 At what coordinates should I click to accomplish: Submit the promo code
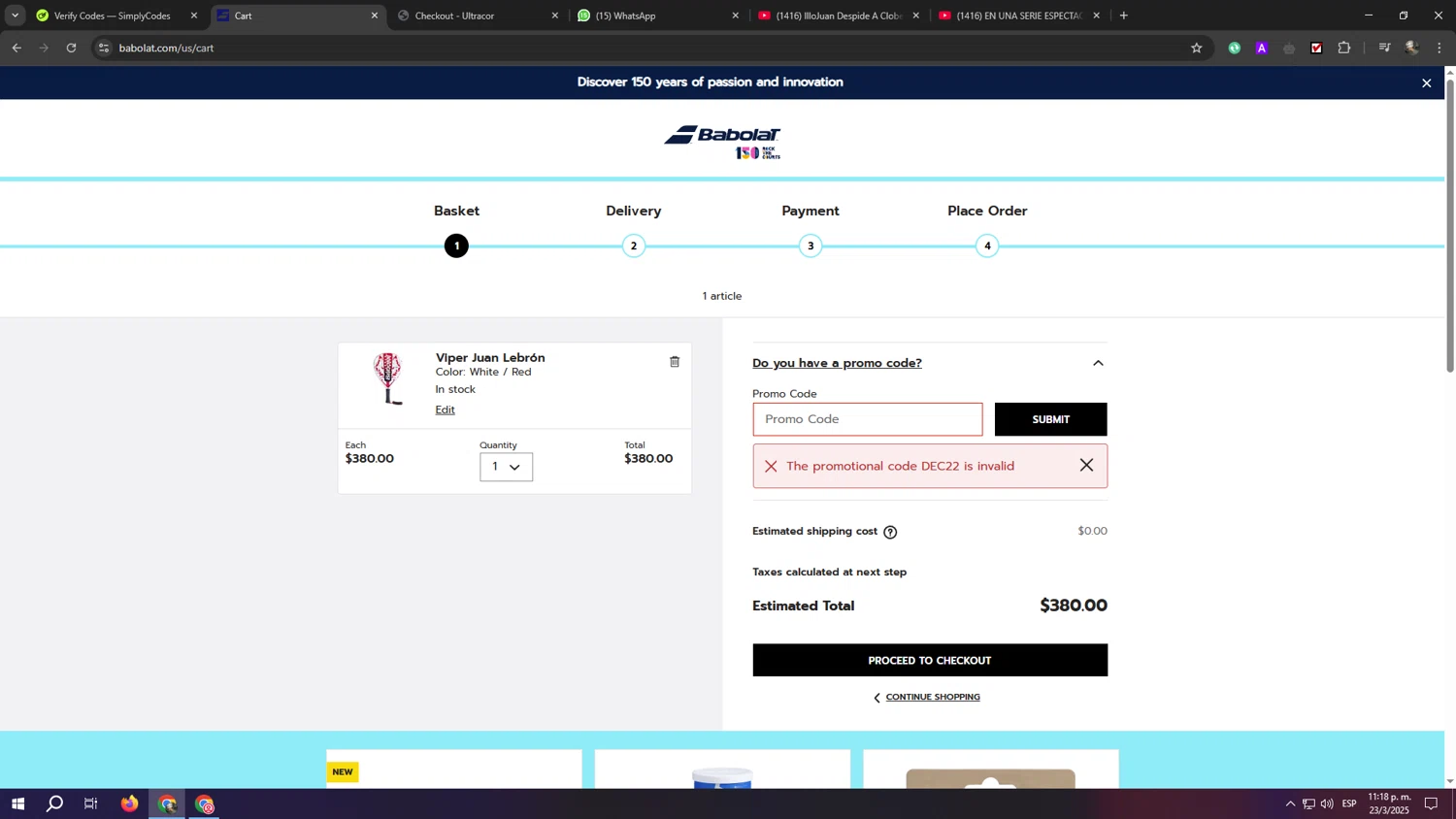(1050, 419)
